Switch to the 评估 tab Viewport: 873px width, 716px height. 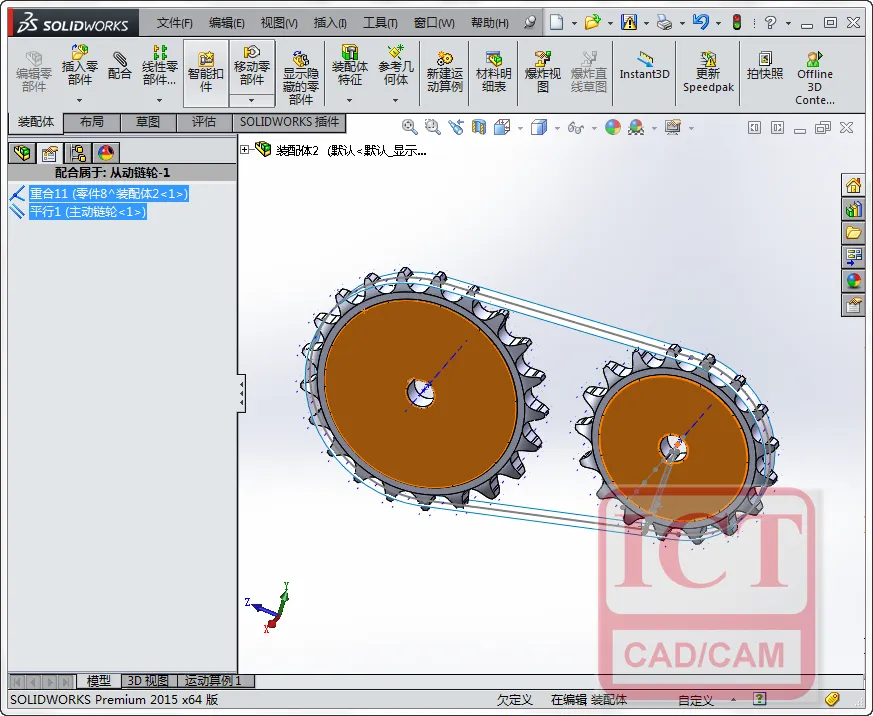(204, 122)
